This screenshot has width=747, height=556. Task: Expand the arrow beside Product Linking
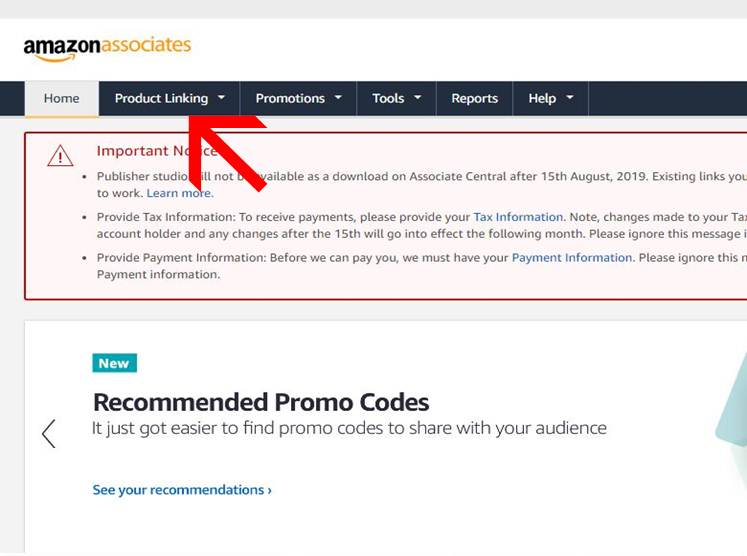point(222,98)
